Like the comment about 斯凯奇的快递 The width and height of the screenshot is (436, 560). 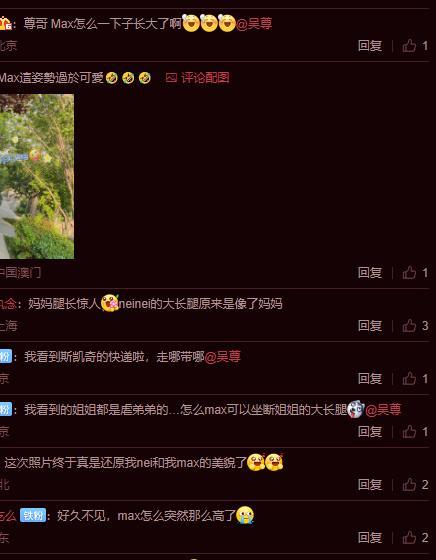point(409,379)
